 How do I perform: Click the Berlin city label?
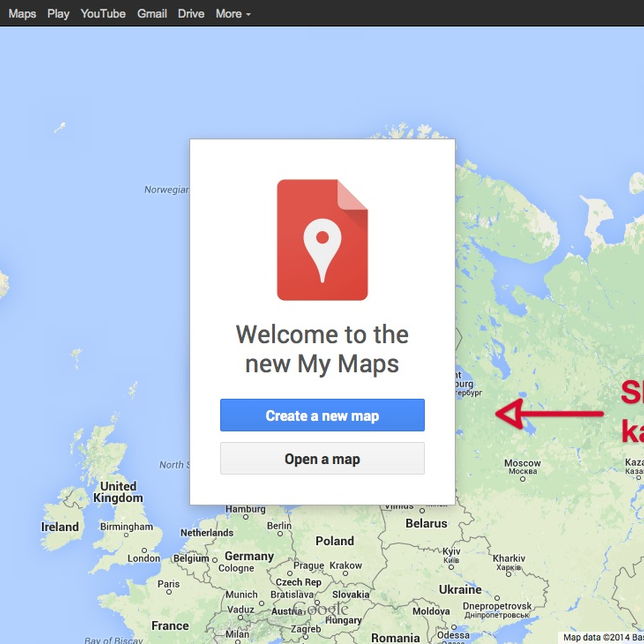279,526
